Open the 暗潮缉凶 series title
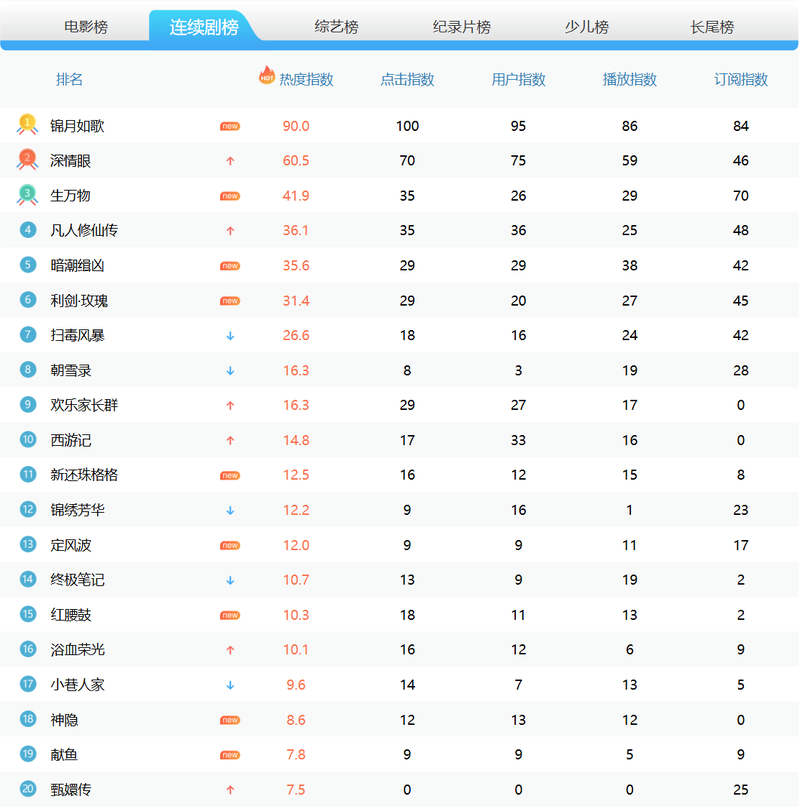The height and width of the screenshot is (809, 800). pos(77,266)
